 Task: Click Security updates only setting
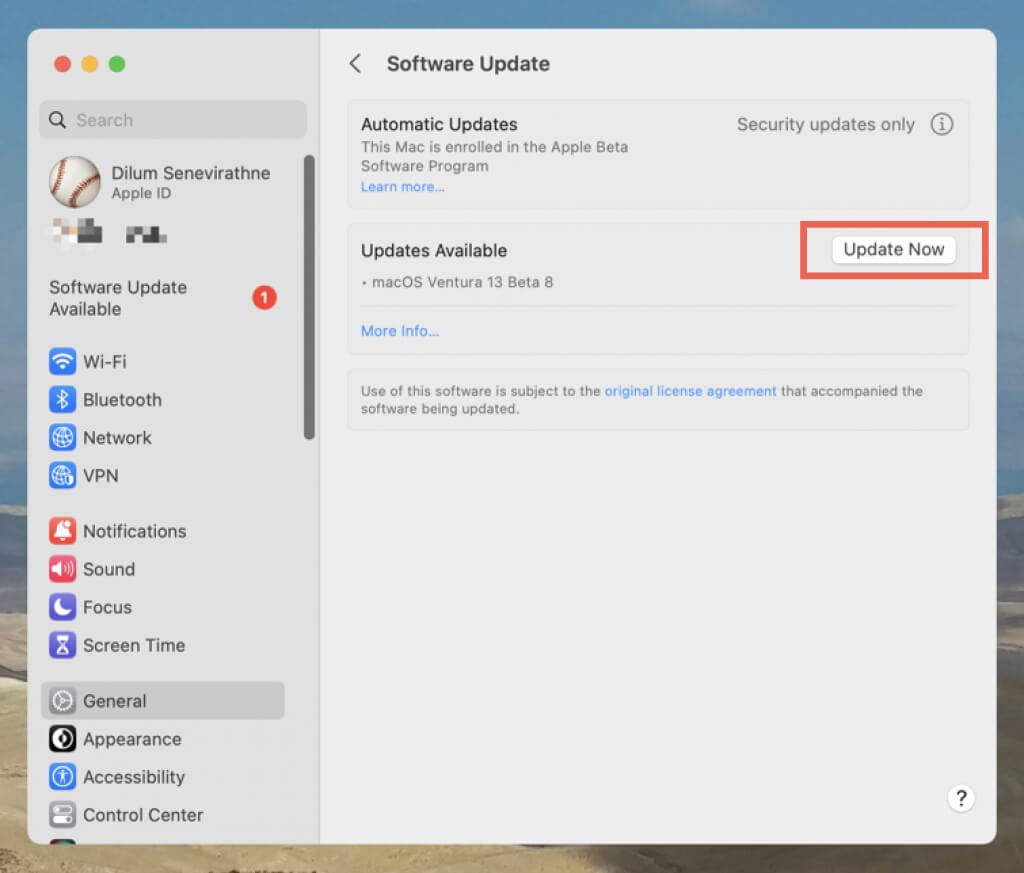[825, 124]
